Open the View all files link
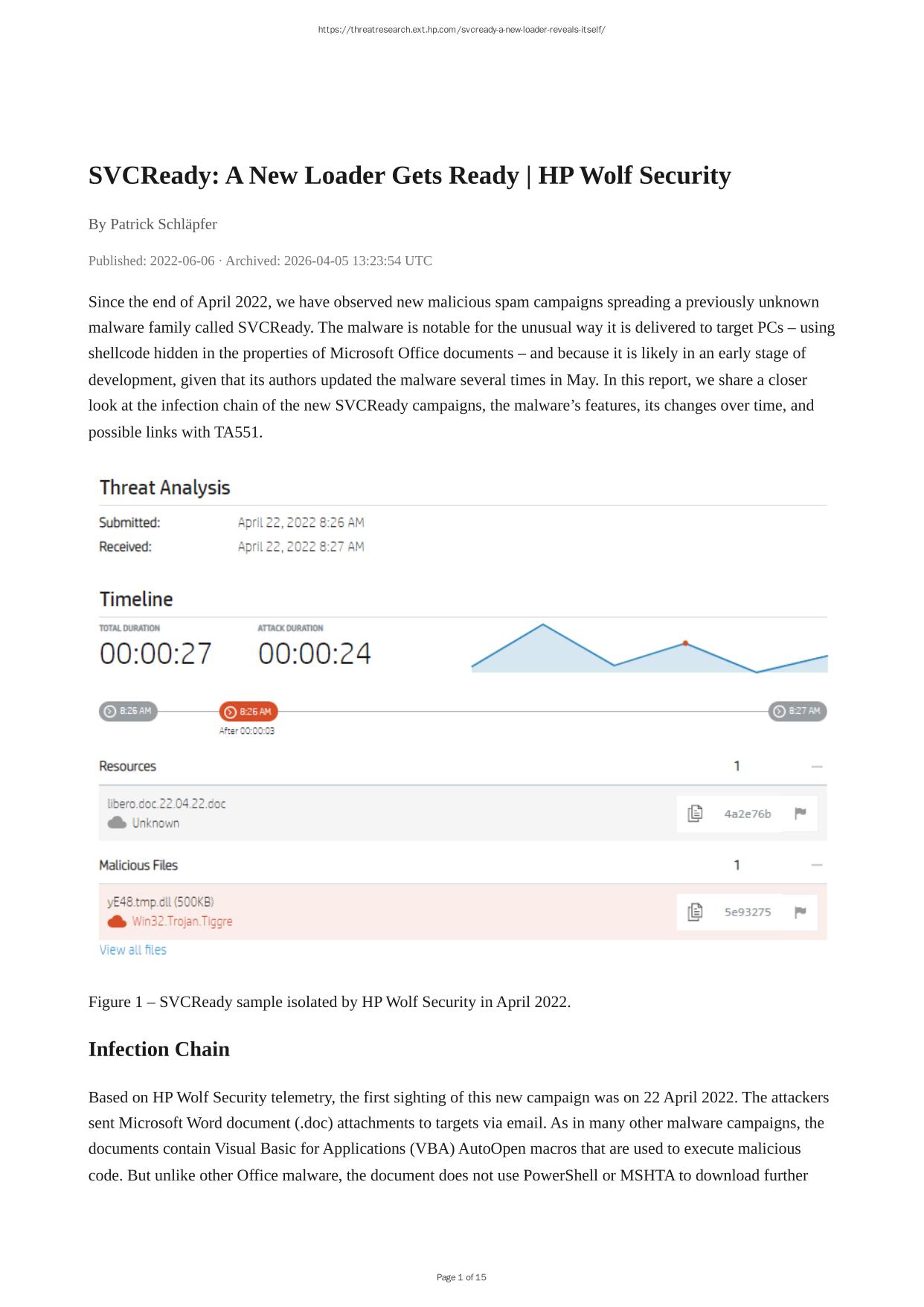This screenshot has width=924, height=1307. [x=133, y=950]
